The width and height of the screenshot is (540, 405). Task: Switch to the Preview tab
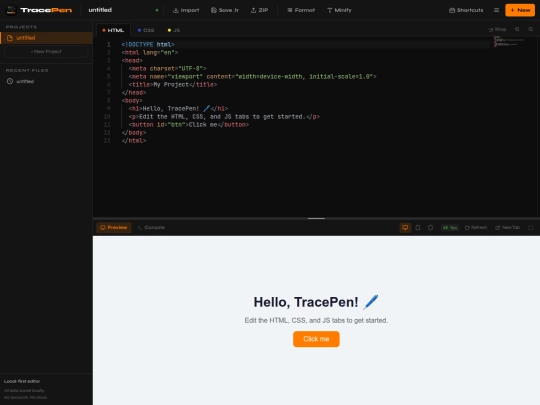tap(114, 228)
